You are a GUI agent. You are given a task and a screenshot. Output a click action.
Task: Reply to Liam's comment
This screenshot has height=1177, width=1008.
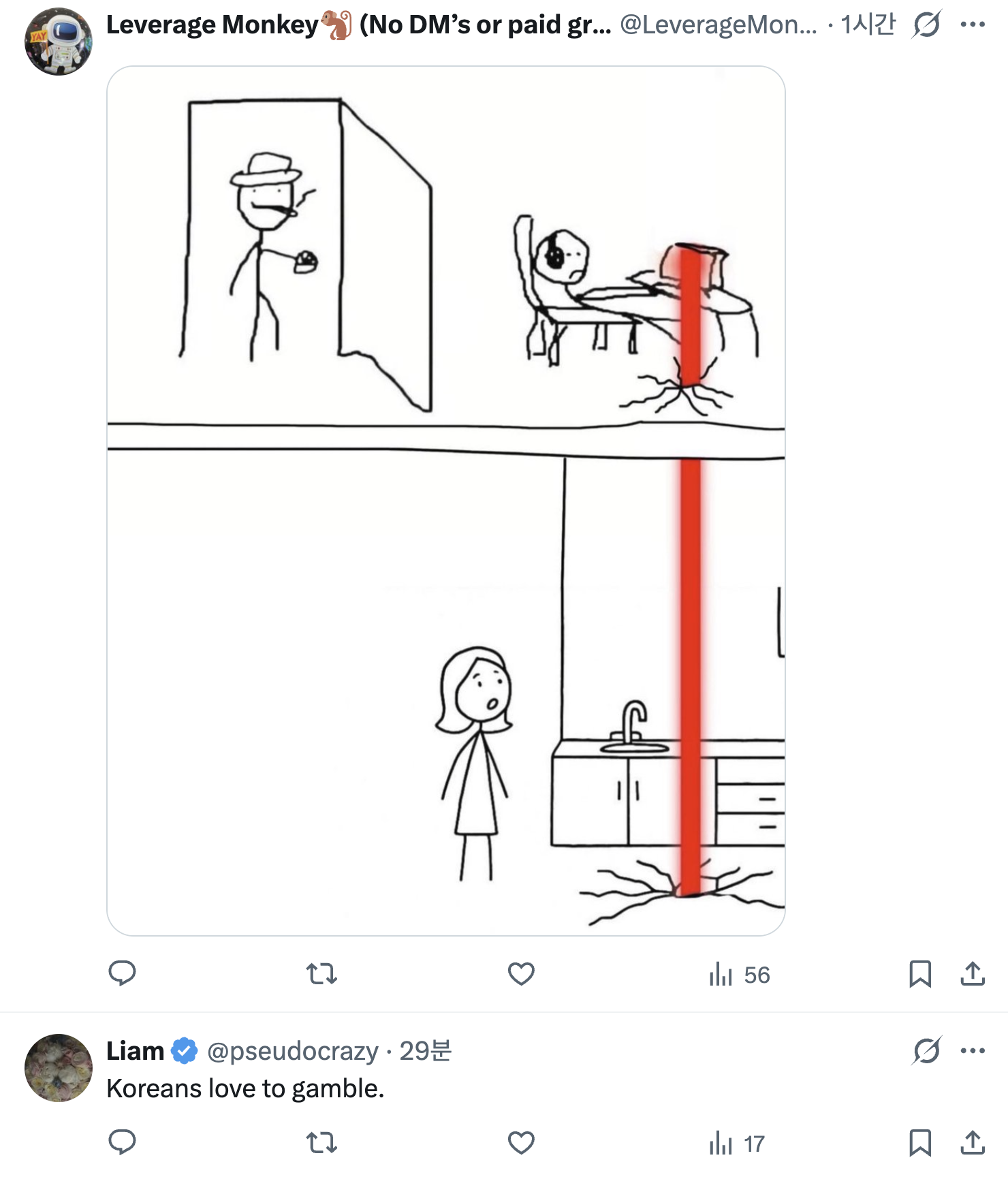pyautogui.click(x=123, y=1142)
